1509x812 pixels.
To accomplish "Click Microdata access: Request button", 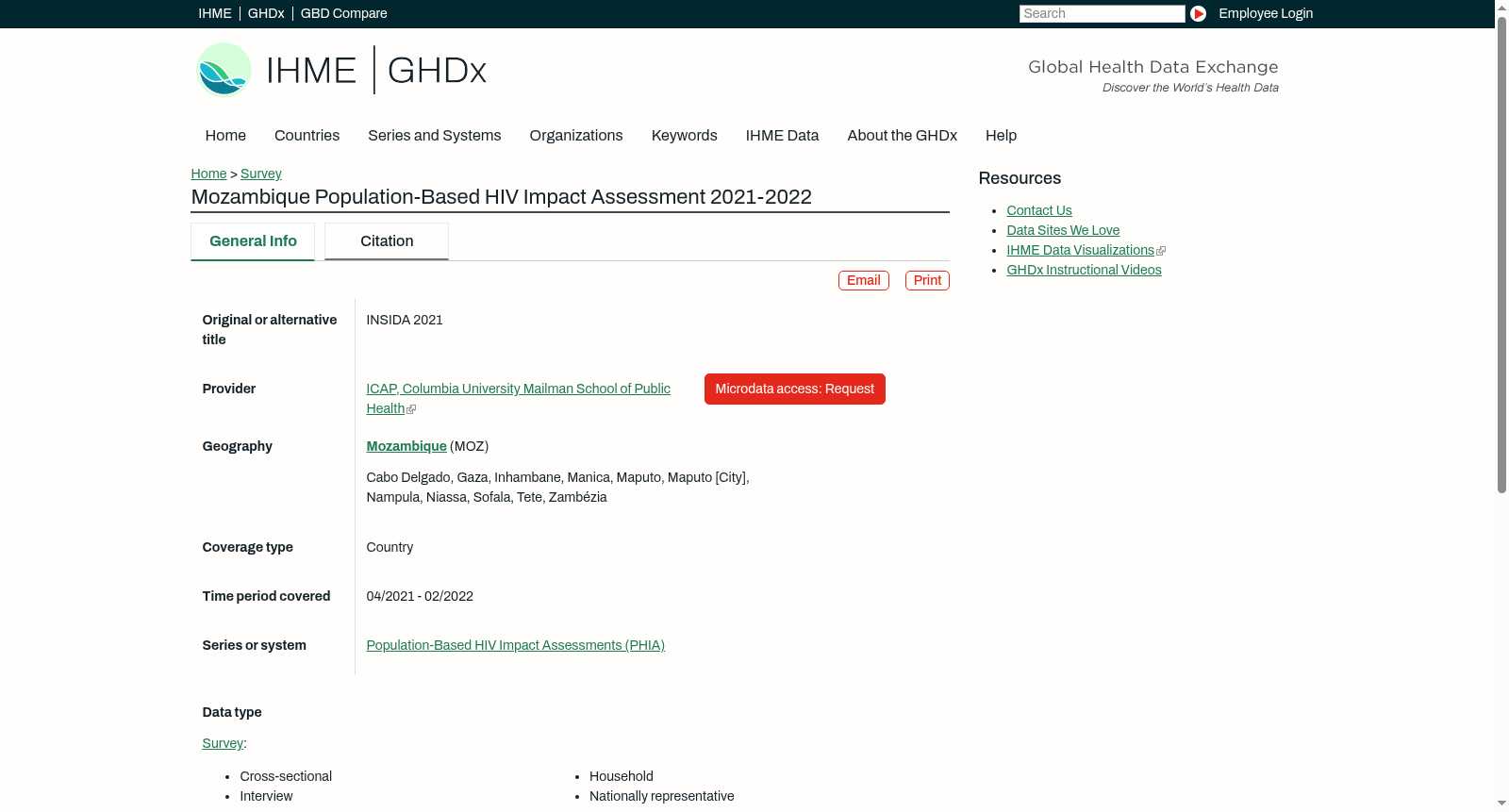I will (x=795, y=389).
